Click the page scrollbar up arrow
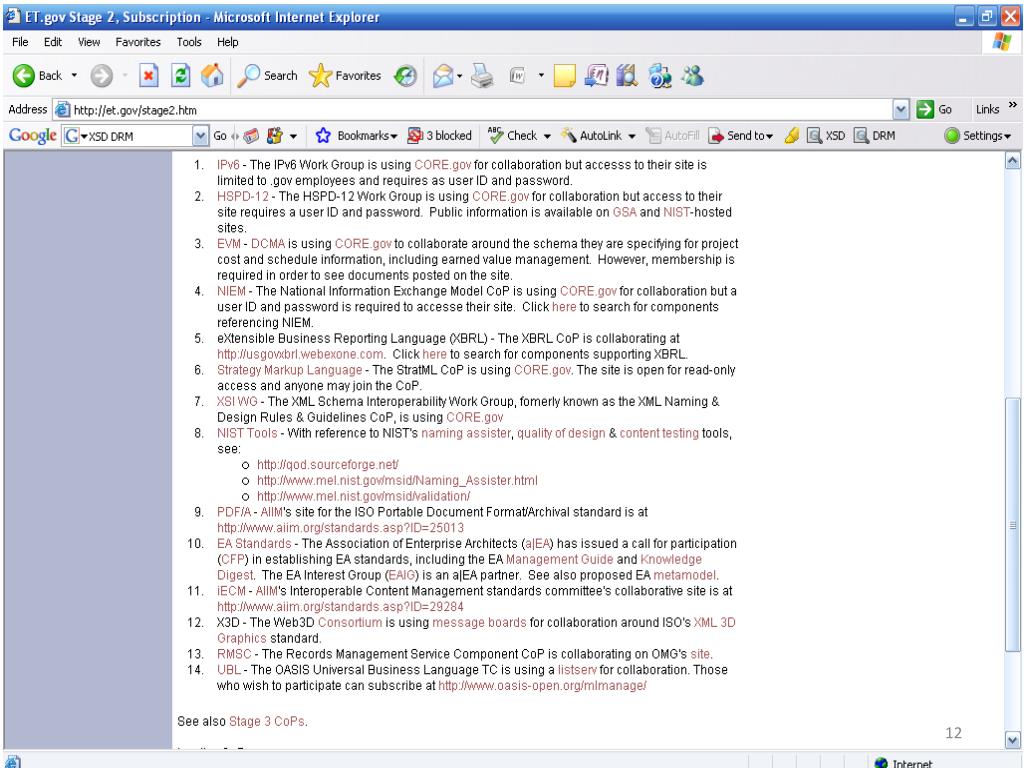 [1012, 161]
